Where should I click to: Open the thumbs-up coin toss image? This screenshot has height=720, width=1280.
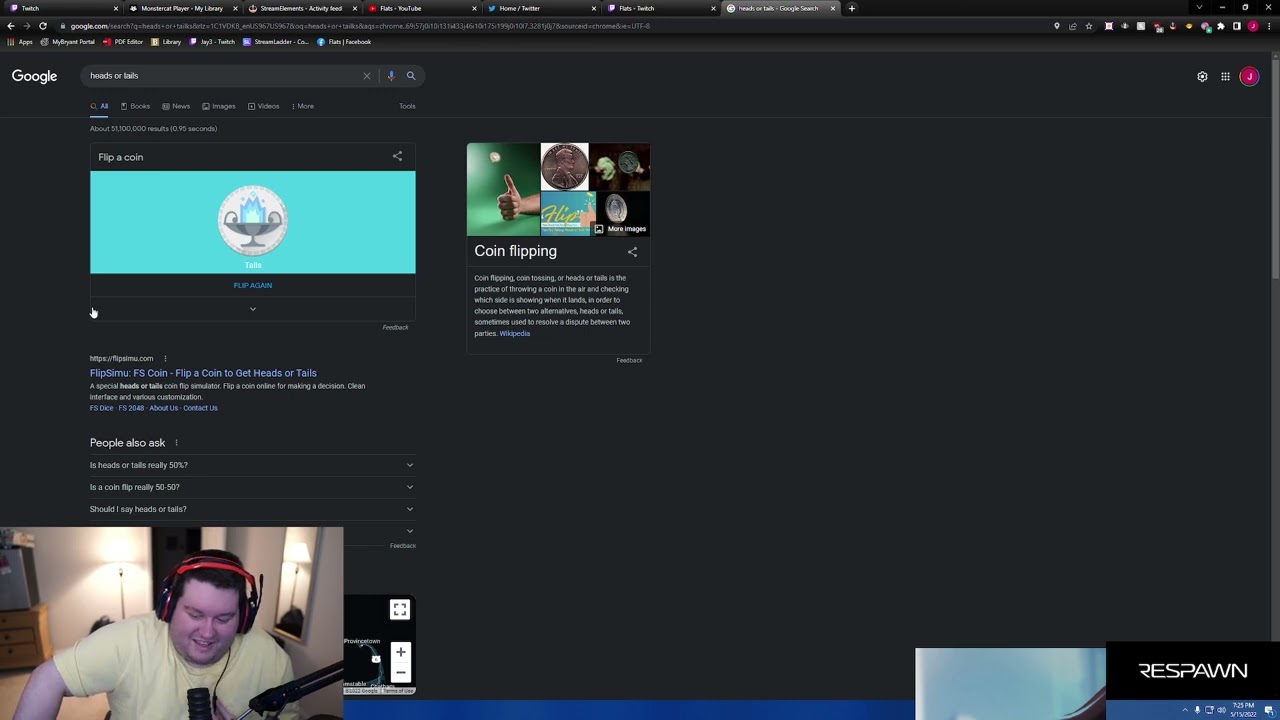[503, 189]
